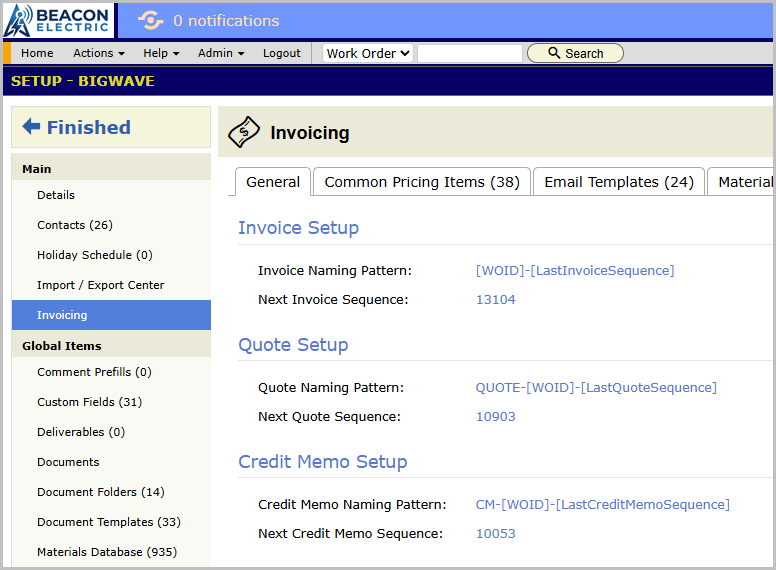Click the back arrow beside Finished
This screenshot has height=570, width=776.
click(x=31, y=127)
